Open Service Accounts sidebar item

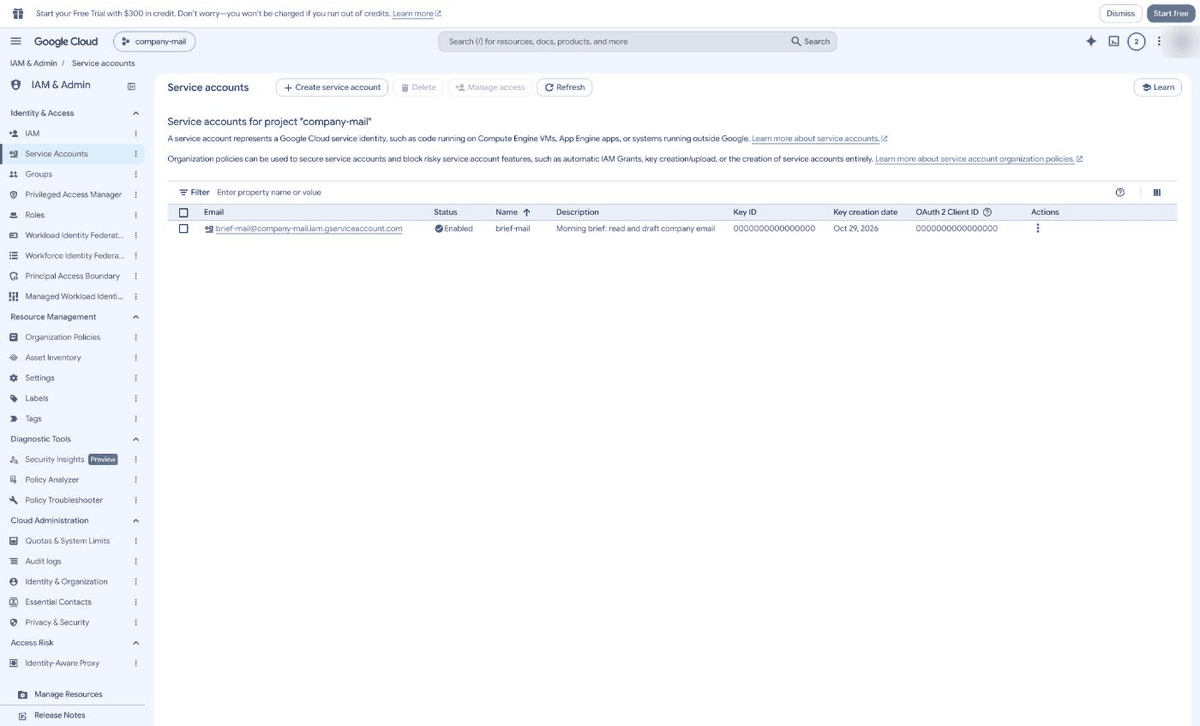pyautogui.click(x=72, y=154)
